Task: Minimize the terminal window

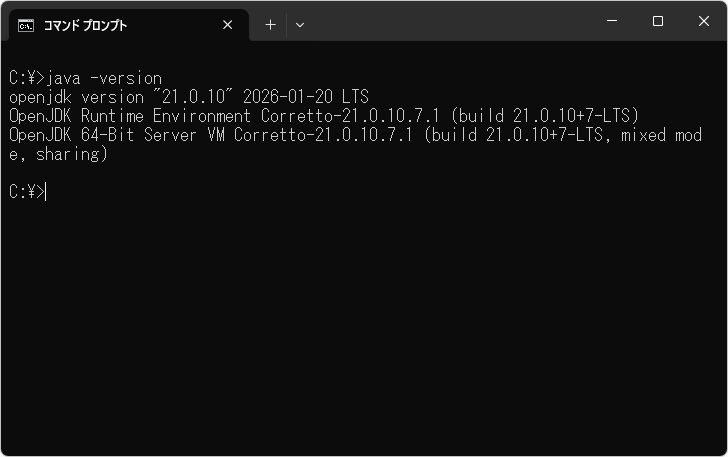Action: 612,21
